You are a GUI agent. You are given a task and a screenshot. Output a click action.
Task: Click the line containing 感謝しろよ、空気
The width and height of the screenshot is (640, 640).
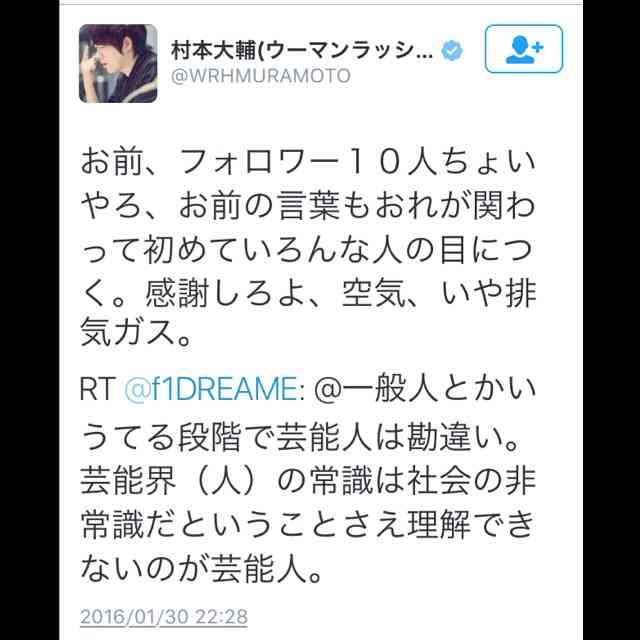[308, 293]
